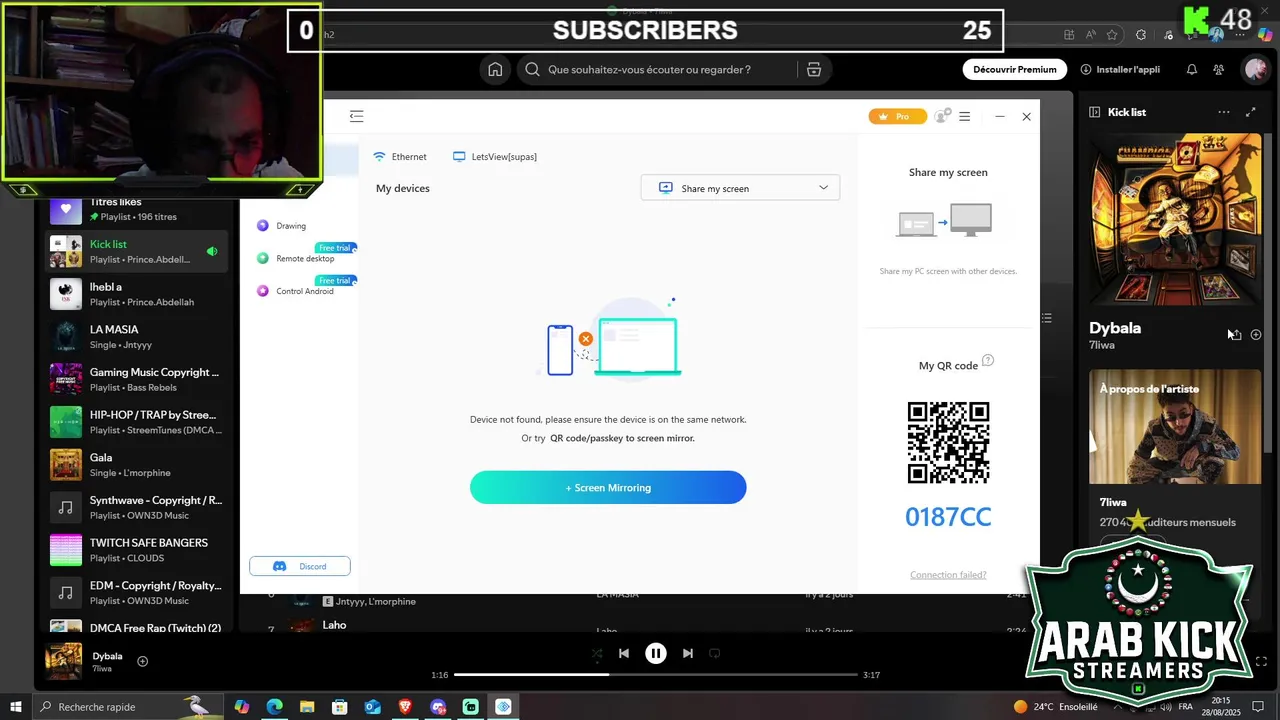Open the Share my screen dropdown
Viewport: 1280px width, 720px height.
point(740,188)
